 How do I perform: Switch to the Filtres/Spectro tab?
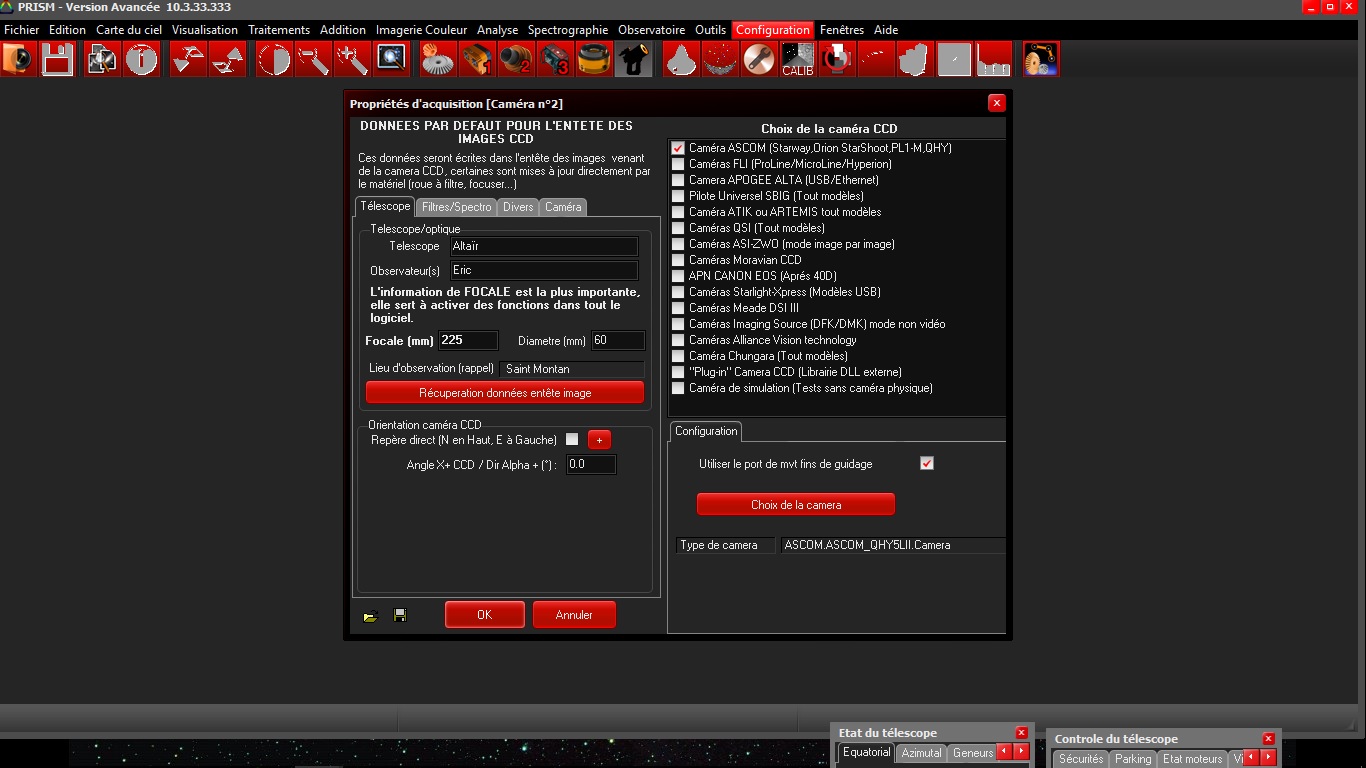(456, 207)
